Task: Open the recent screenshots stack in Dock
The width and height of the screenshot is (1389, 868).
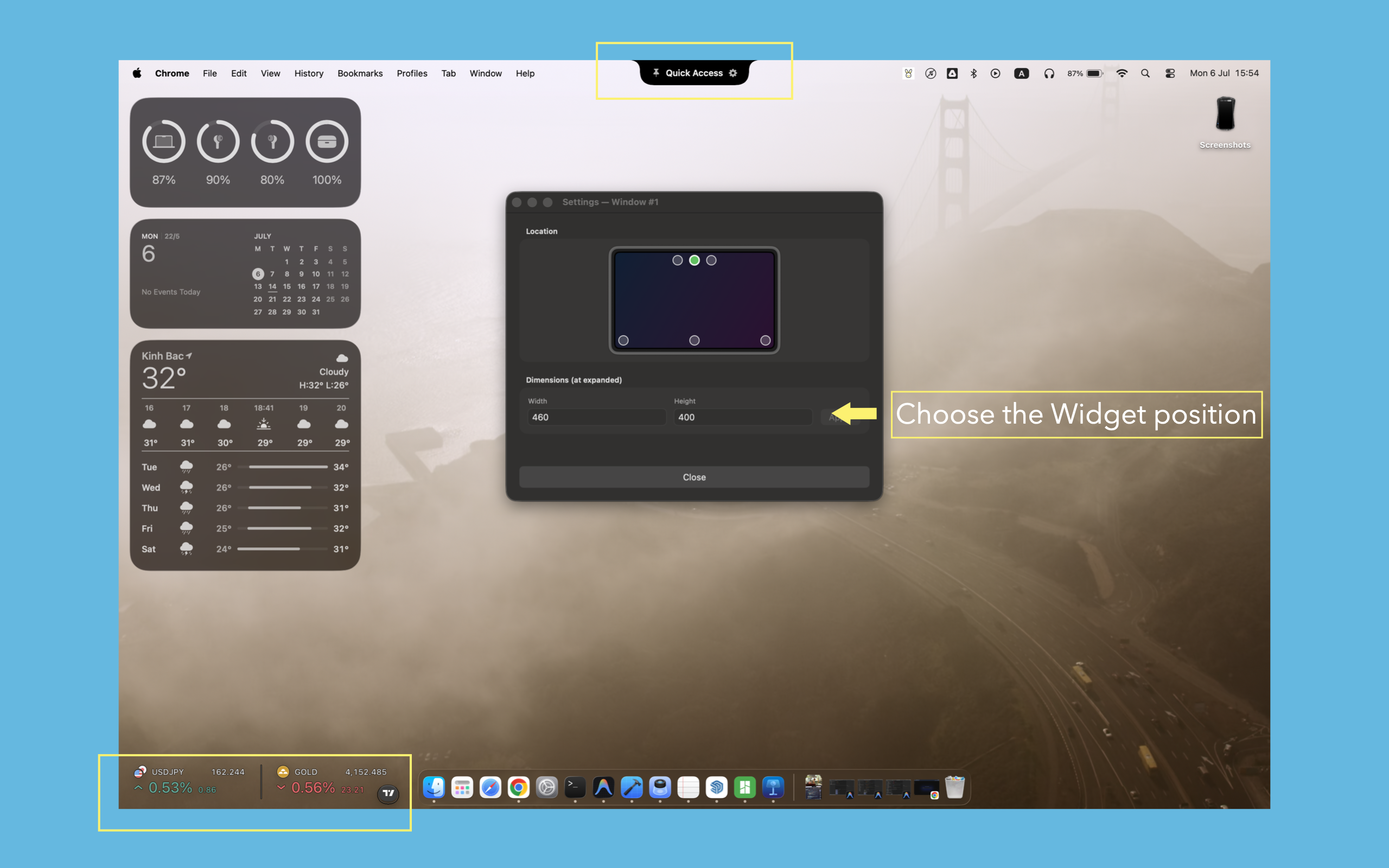Action: point(813,787)
